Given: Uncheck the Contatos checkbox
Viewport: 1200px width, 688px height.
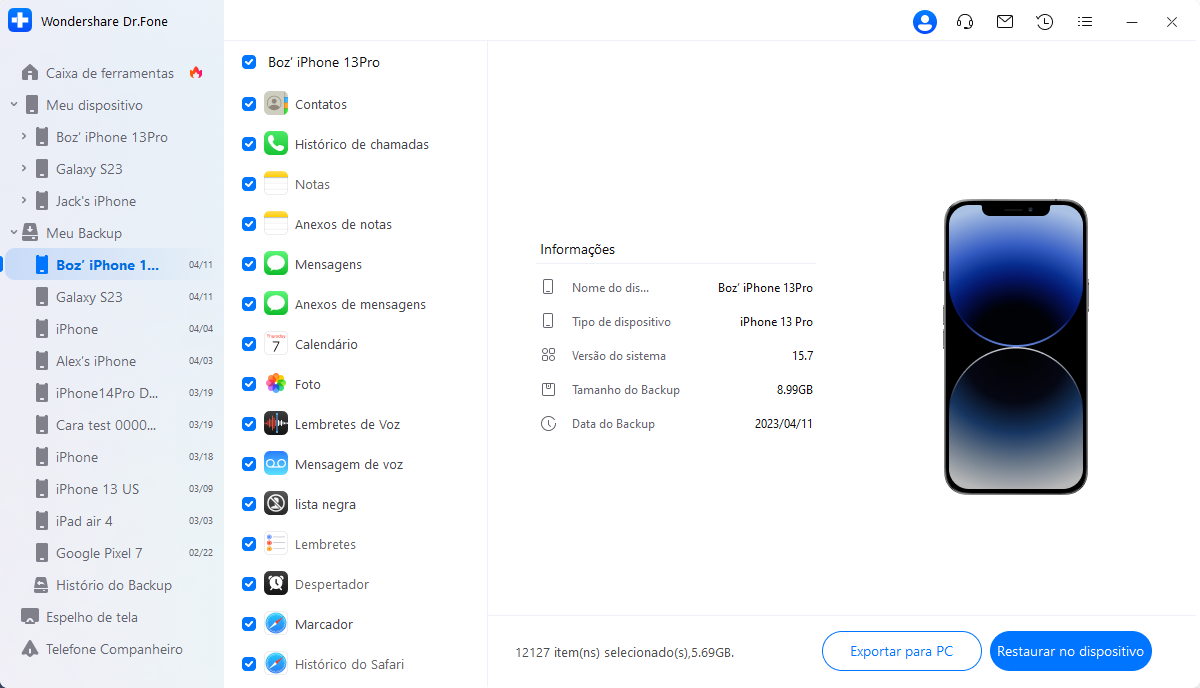Looking at the screenshot, I should point(249,104).
